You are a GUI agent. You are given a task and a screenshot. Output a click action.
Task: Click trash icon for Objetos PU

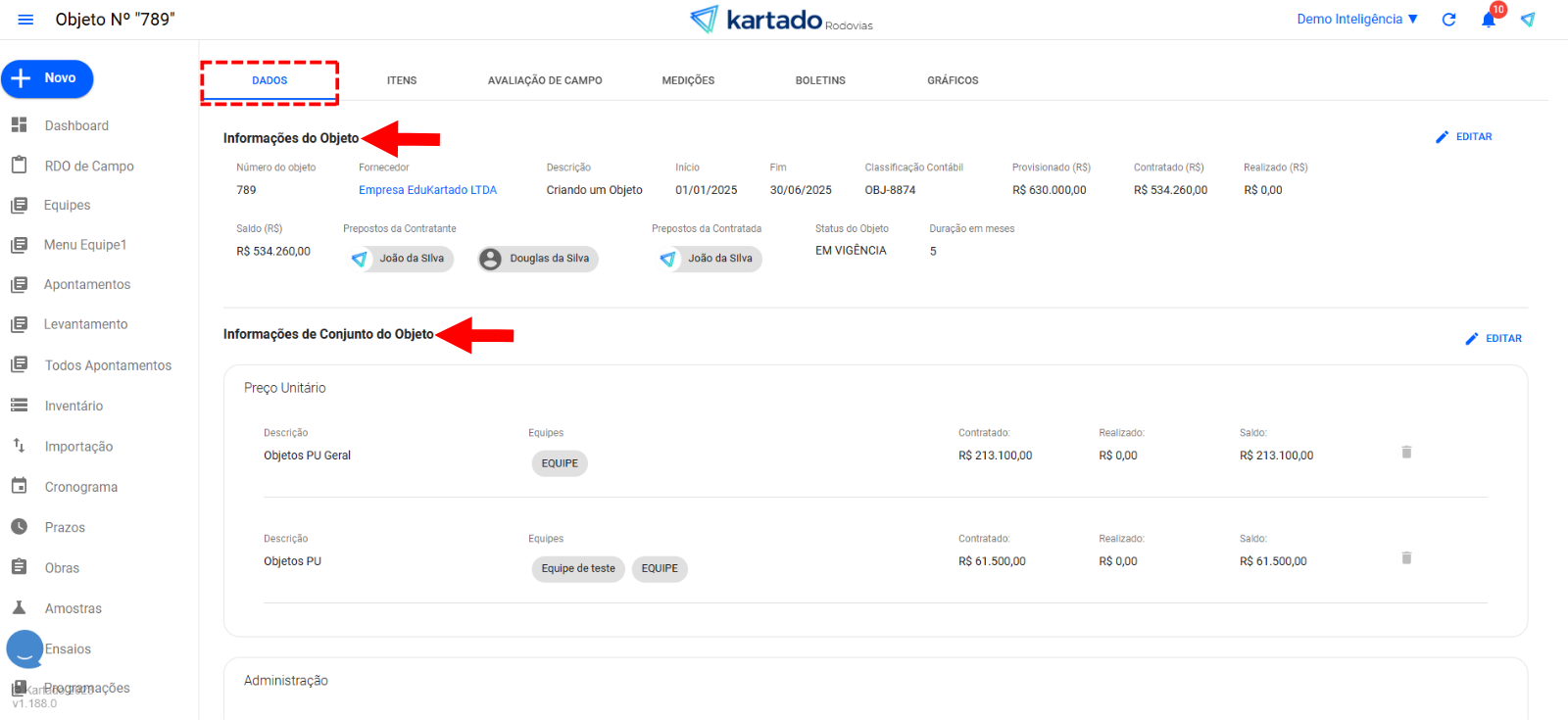(1406, 558)
